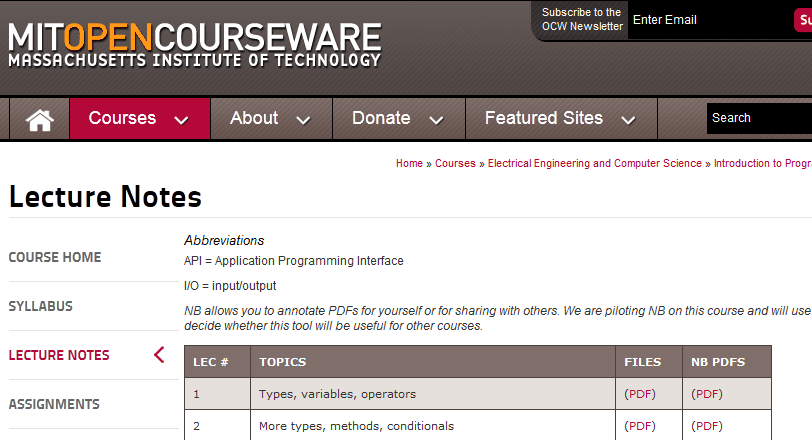
Task: Select Syllabus in sidebar
Action: (40, 306)
